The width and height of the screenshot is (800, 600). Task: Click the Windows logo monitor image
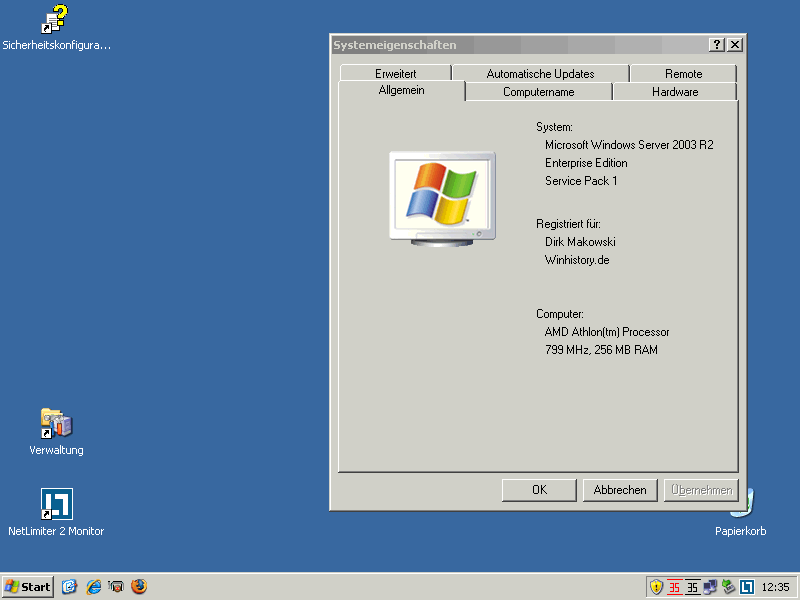[442, 199]
